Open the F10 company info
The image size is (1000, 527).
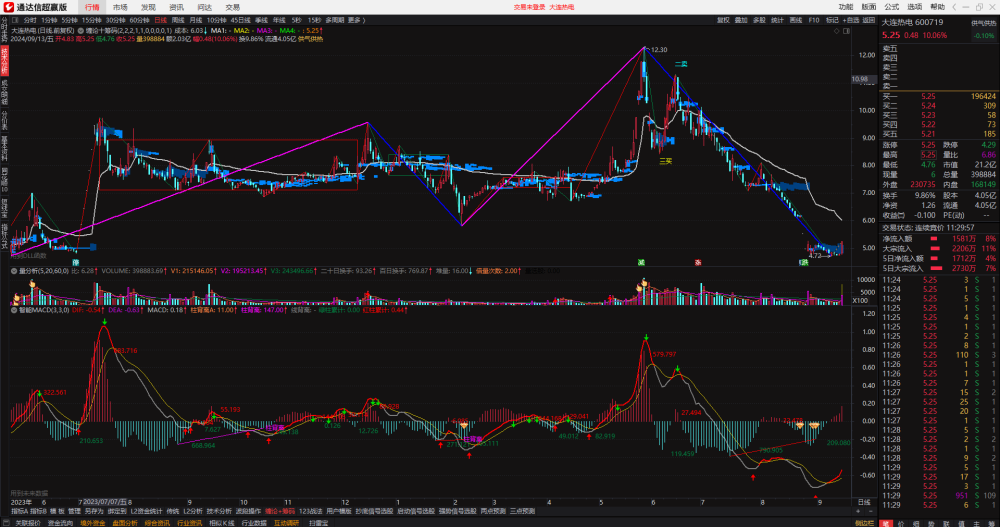(x=814, y=20)
